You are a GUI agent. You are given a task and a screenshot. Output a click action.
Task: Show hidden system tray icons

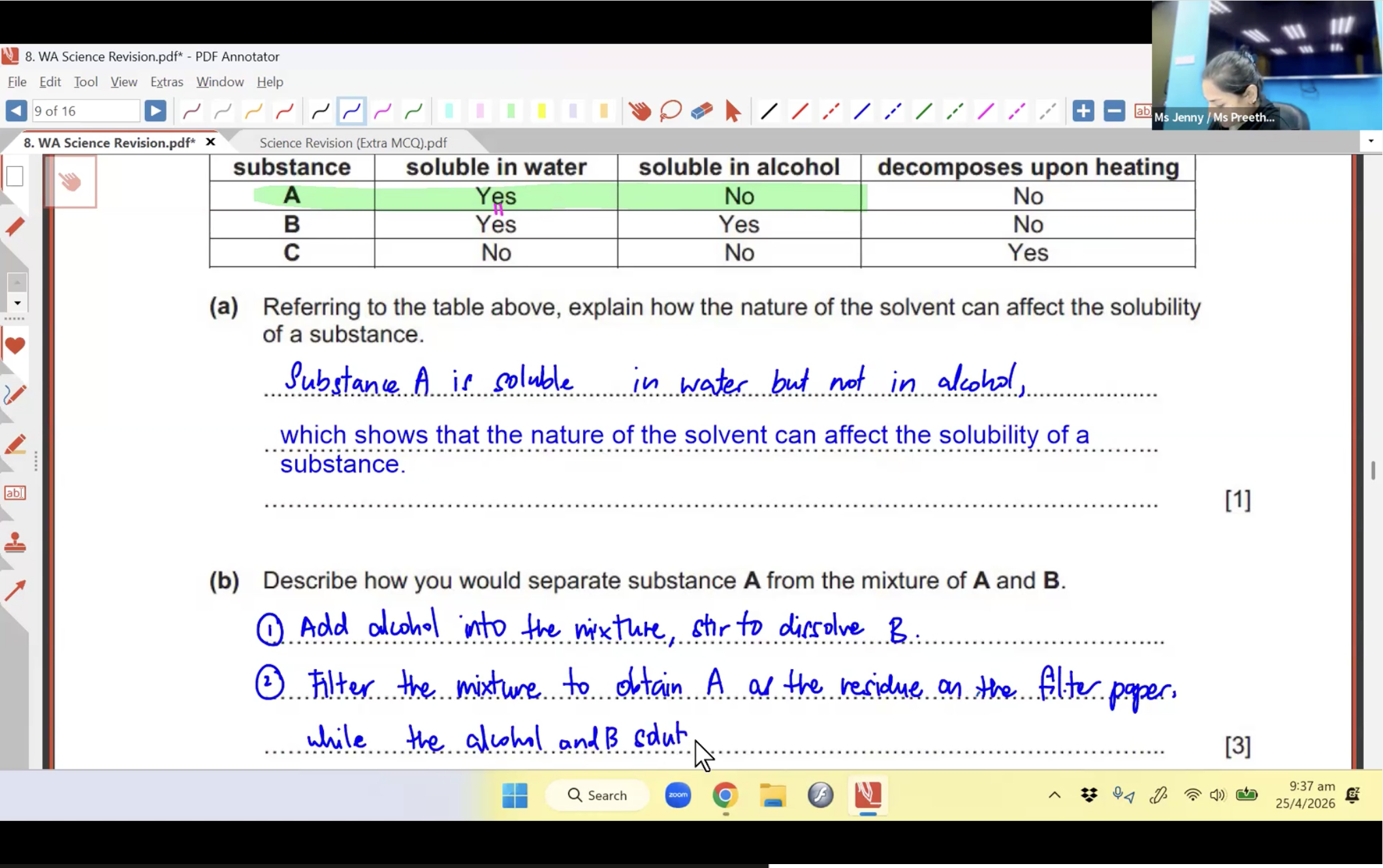1055,795
